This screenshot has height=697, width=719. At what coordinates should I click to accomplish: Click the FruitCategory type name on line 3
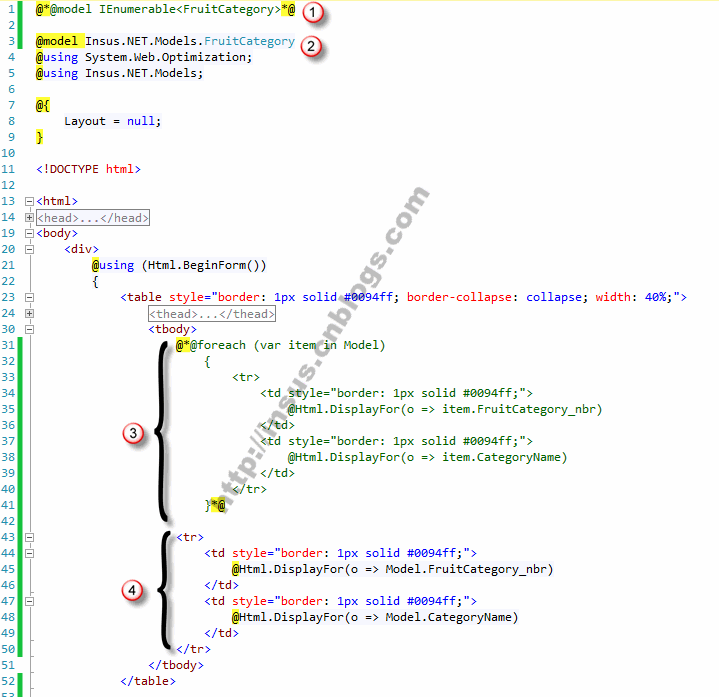pos(249,41)
